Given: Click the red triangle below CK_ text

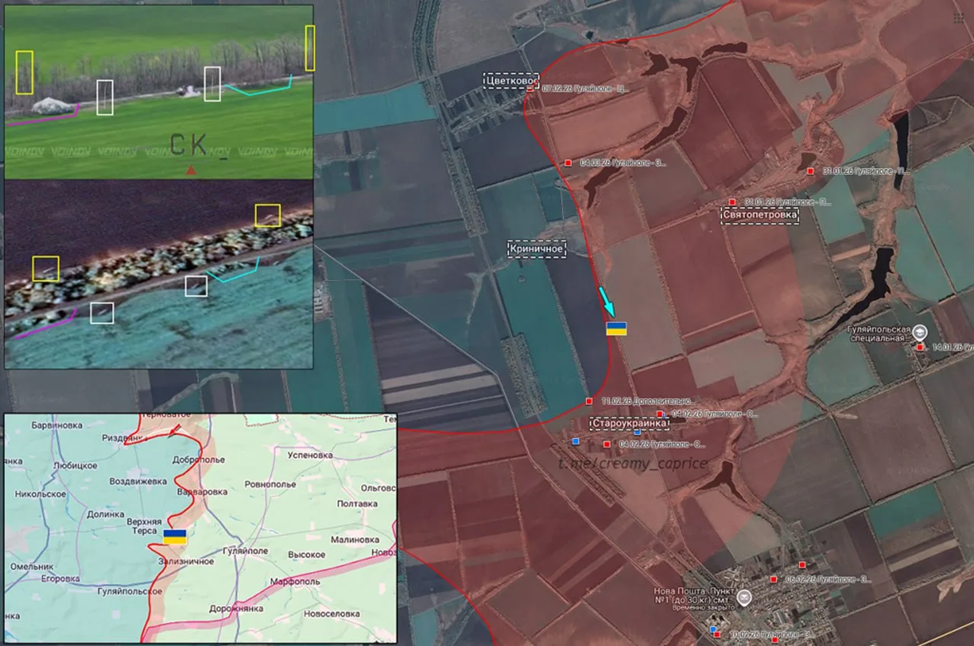Looking at the screenshot, I should 191,171.
